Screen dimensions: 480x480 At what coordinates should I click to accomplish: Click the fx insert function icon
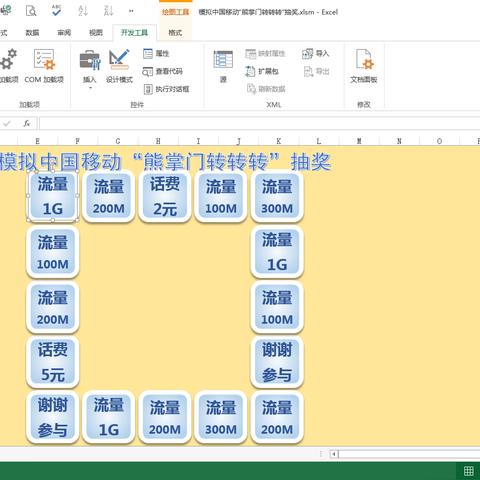tap(27, 124)
